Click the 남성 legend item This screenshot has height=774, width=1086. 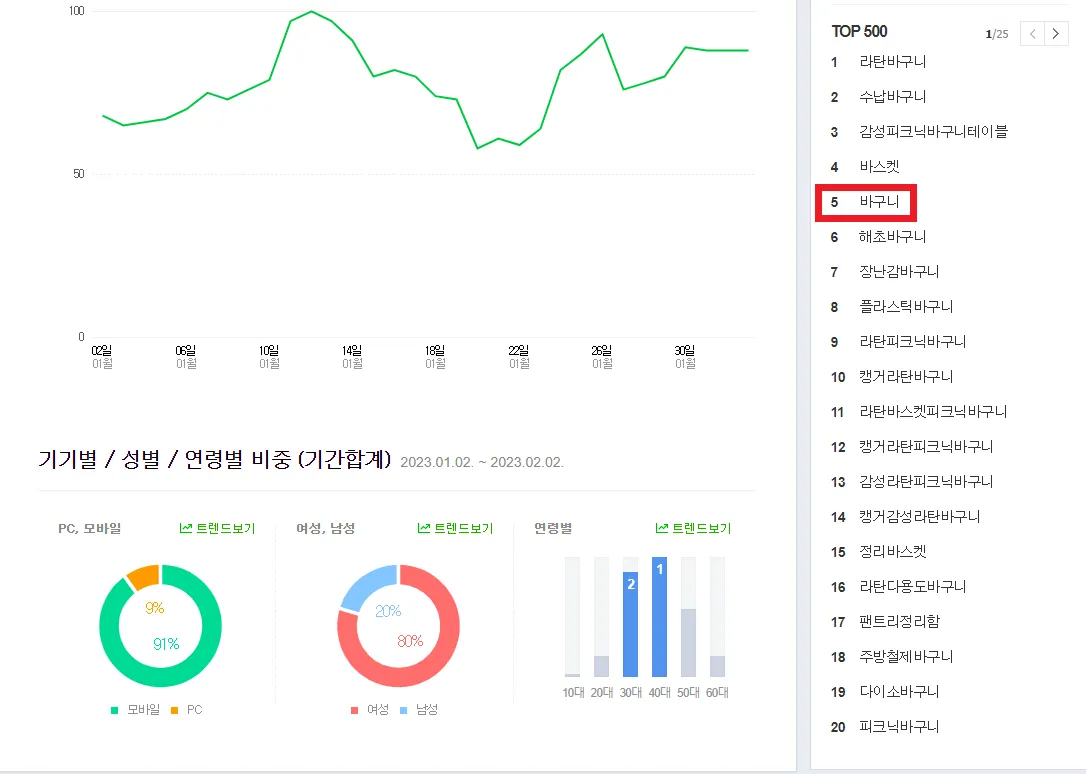click(x=419, y=710)
